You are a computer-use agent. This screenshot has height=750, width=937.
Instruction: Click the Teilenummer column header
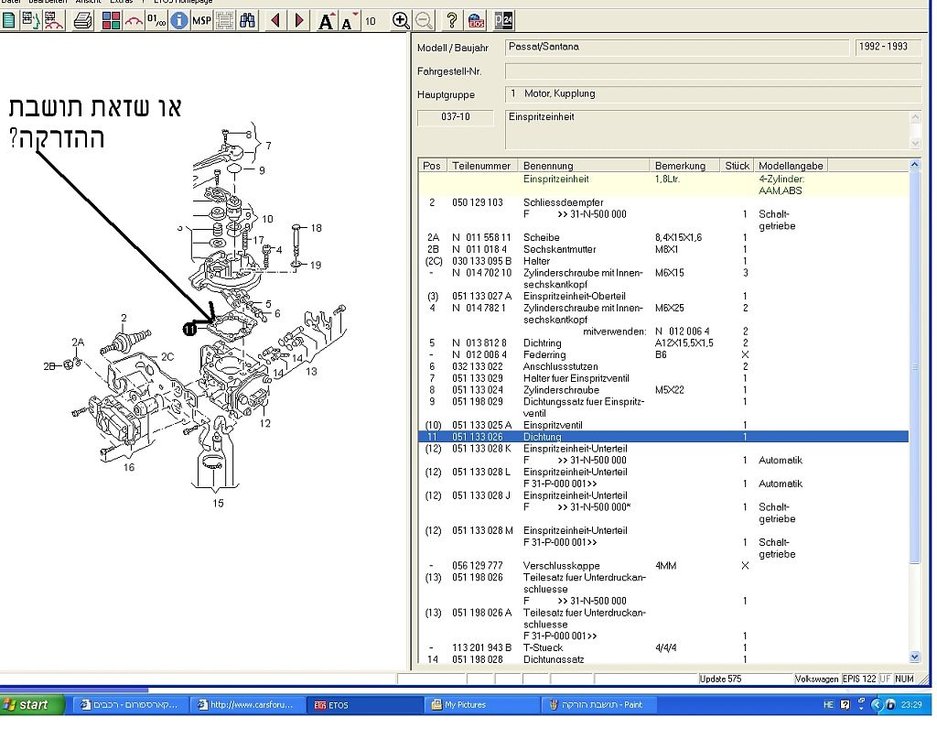point(481,166)
